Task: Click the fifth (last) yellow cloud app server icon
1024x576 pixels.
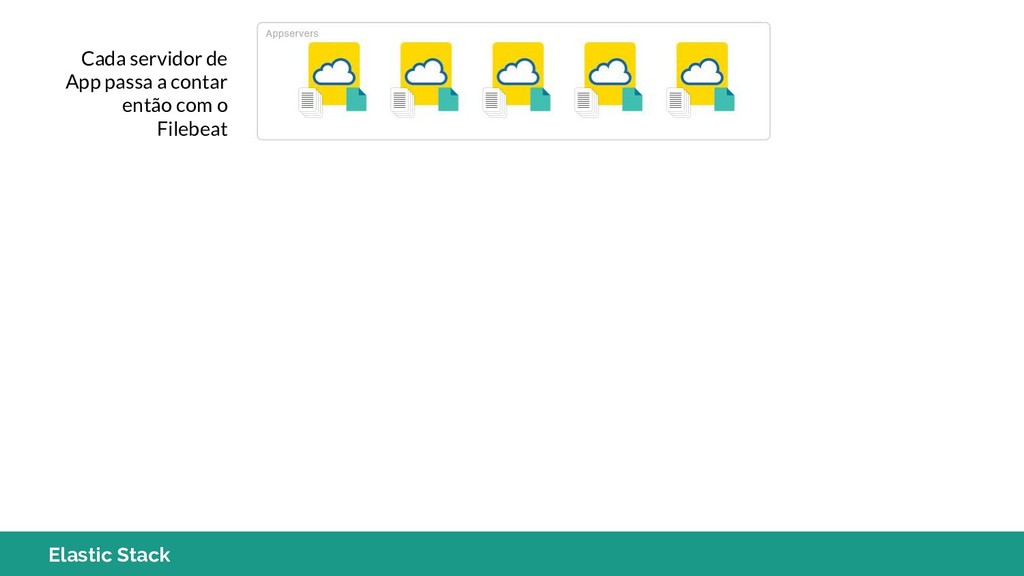Action: click(702, 72)
